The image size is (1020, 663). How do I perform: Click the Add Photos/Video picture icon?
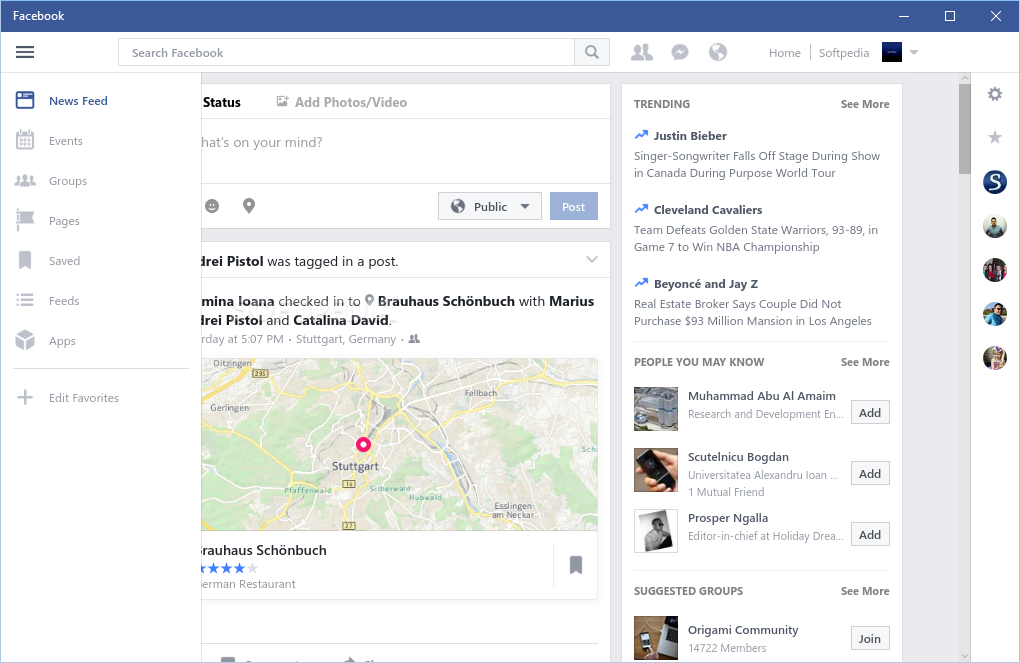pos(282,101)
